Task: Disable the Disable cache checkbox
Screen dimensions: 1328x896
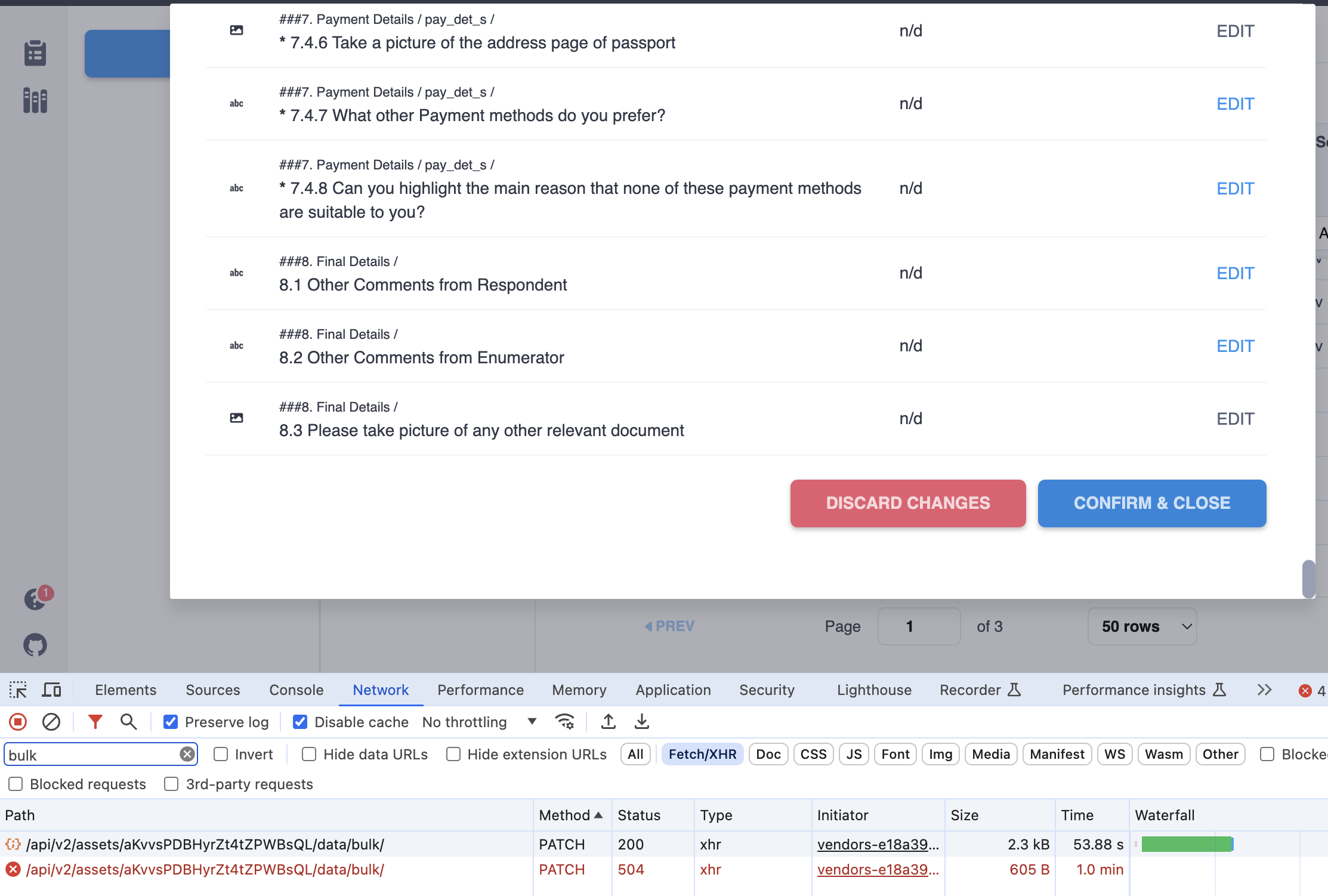Action: [x=300, y=722]
